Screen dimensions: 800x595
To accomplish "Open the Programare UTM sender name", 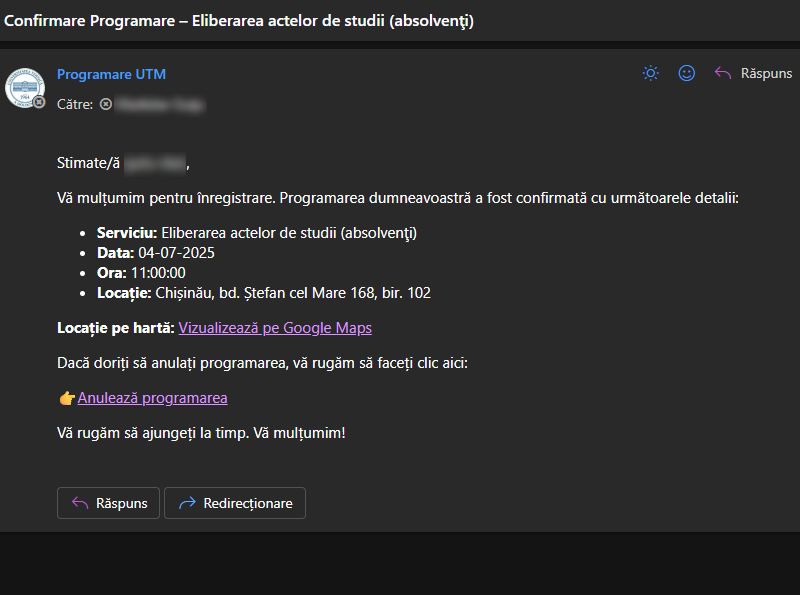I will click(111, 74).
